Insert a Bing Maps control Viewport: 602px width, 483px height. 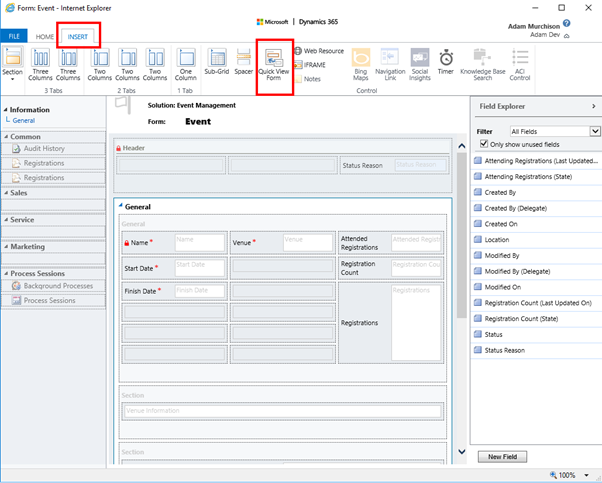[x=362, y=64]
